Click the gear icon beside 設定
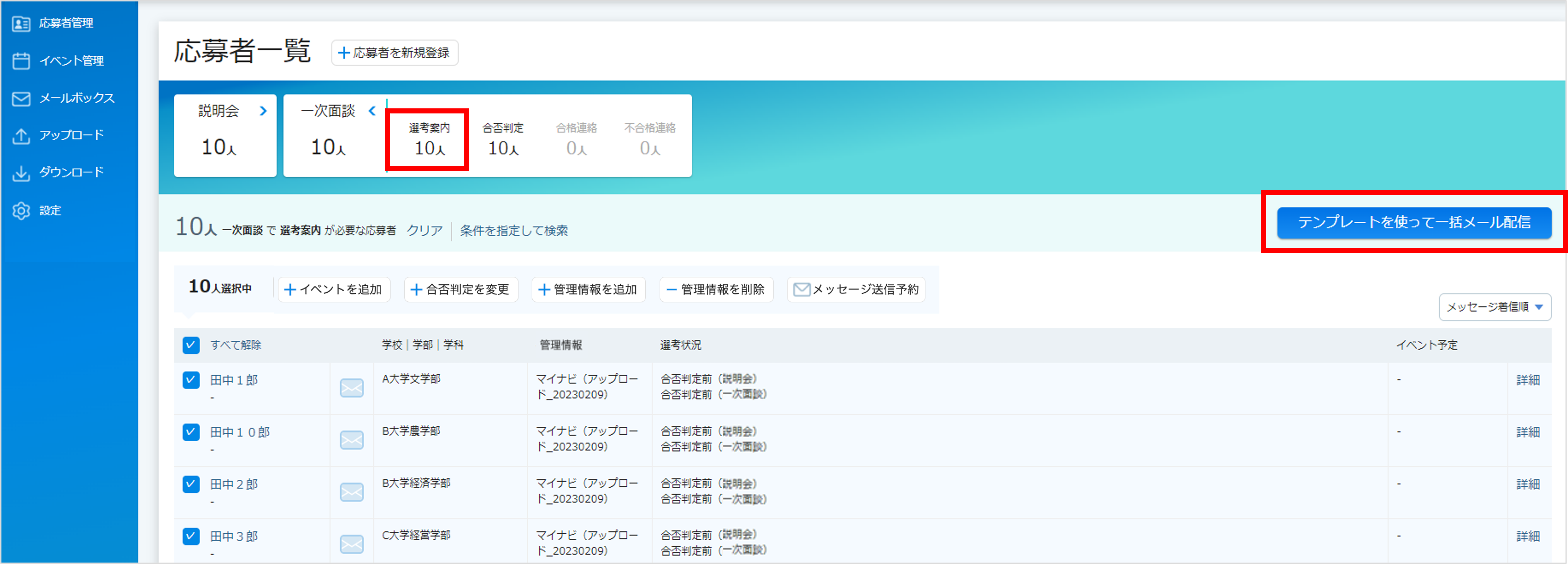The height and width of the screenshot is (564, 1568). coord(21,211)
